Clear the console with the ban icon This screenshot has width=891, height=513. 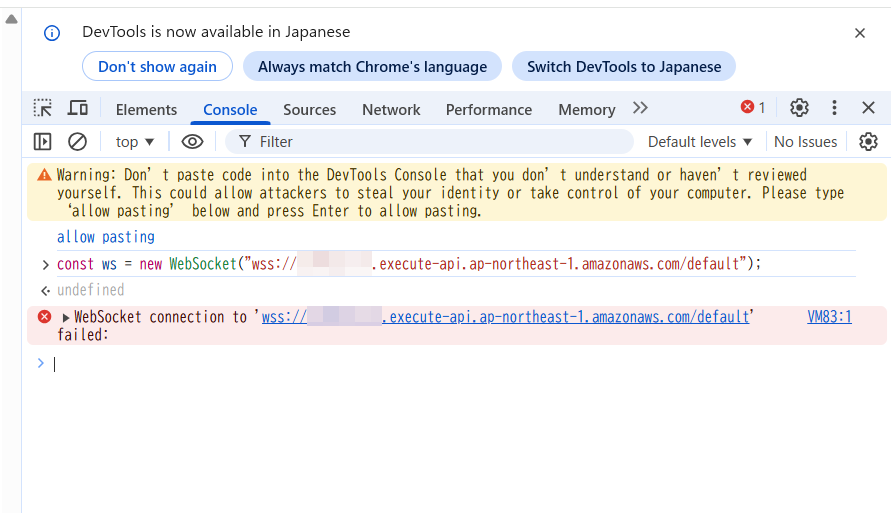tap(77, 142)
